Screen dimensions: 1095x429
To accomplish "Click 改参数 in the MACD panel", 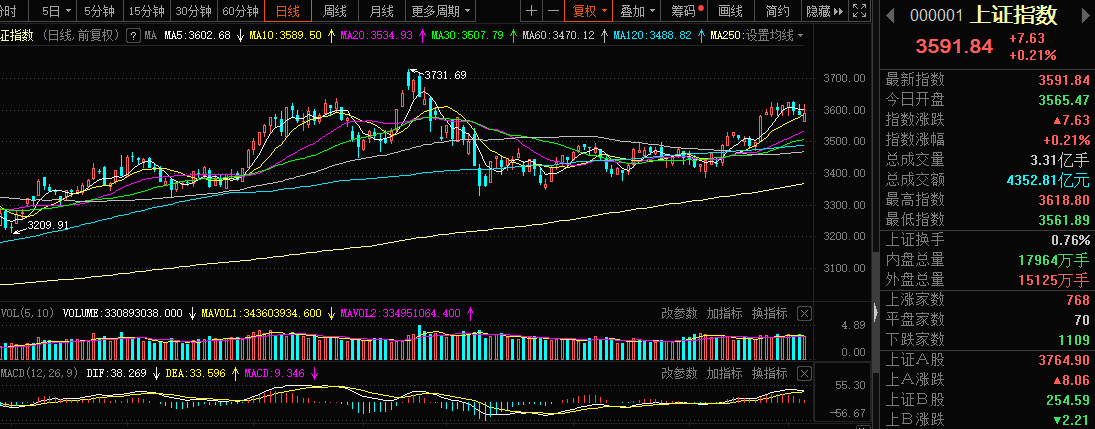I will pyautogui.click(x=679, y=373).
